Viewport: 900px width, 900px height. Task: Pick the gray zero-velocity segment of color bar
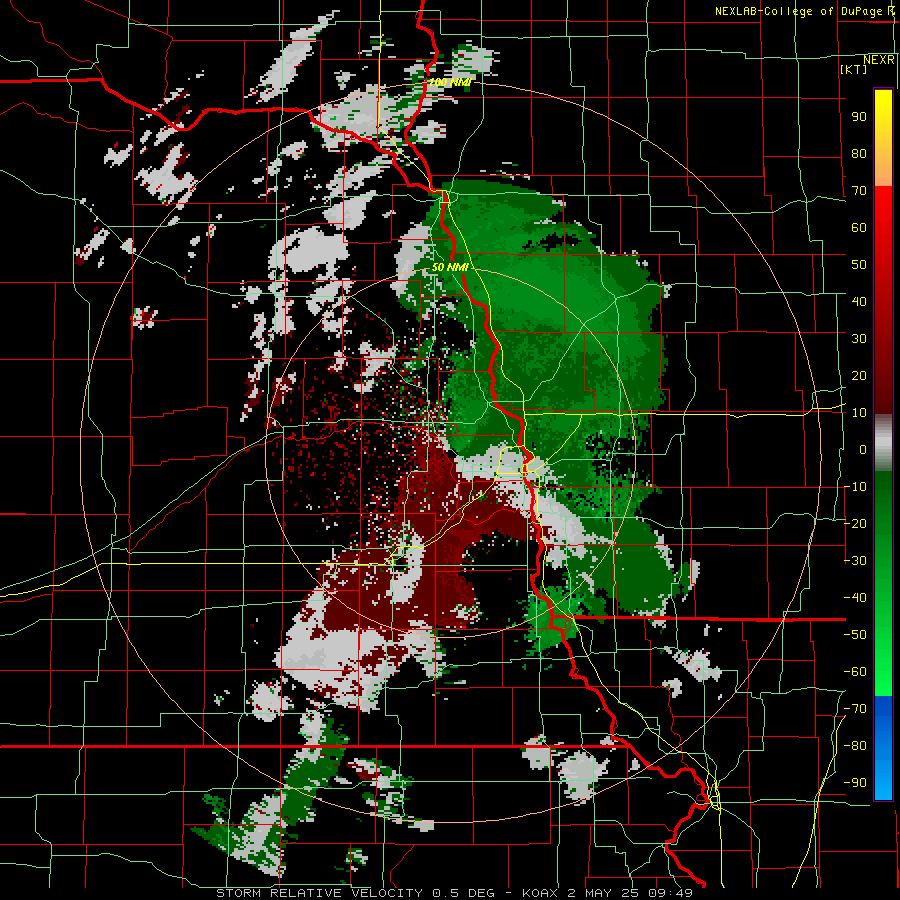pyautogui.click(x=883, y=443)
